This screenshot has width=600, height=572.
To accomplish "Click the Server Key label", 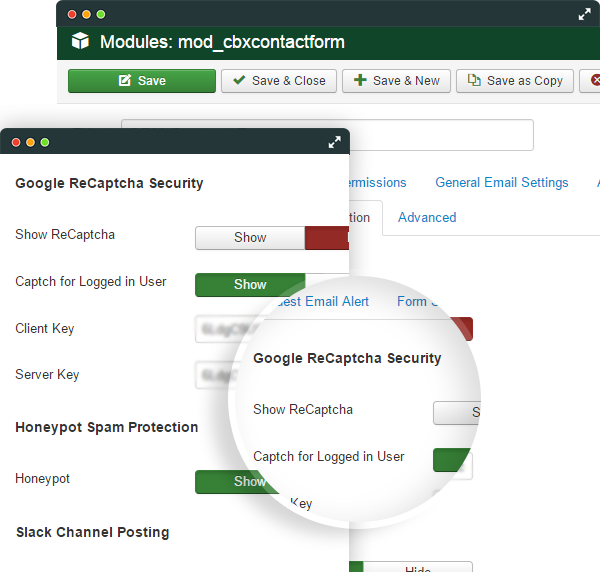I will tap(47, 375).
